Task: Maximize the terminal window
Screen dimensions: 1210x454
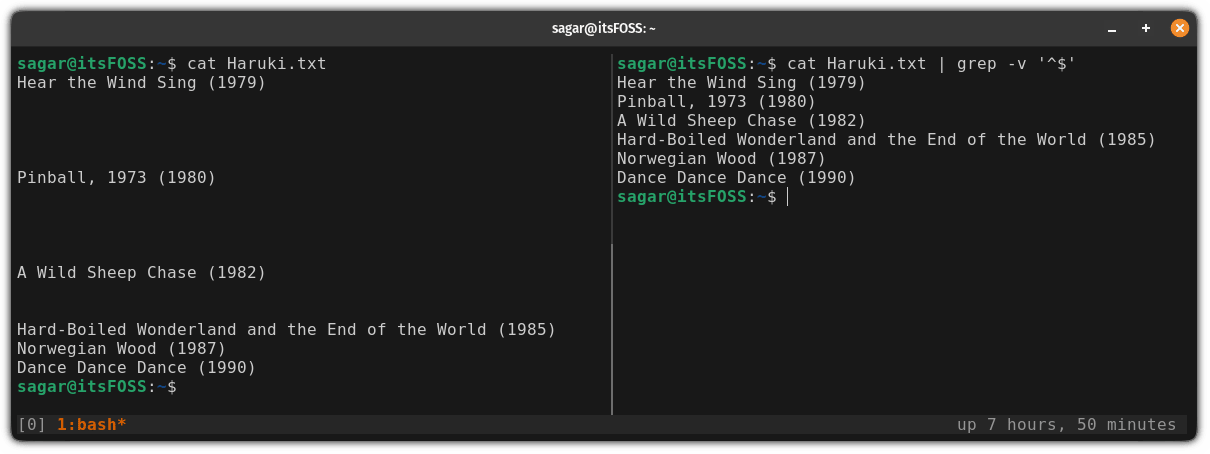Action: click(1148, 28)
